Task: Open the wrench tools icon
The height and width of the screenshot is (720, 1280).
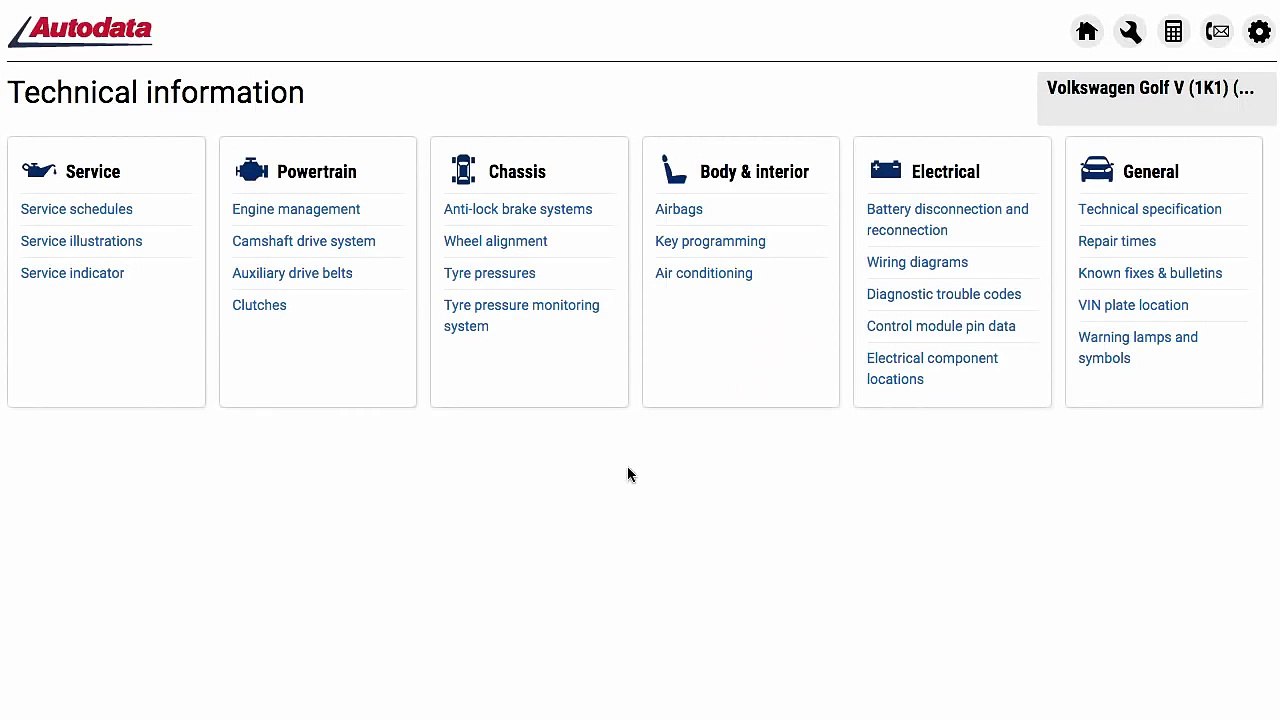Action: (x=1130, y=32)
